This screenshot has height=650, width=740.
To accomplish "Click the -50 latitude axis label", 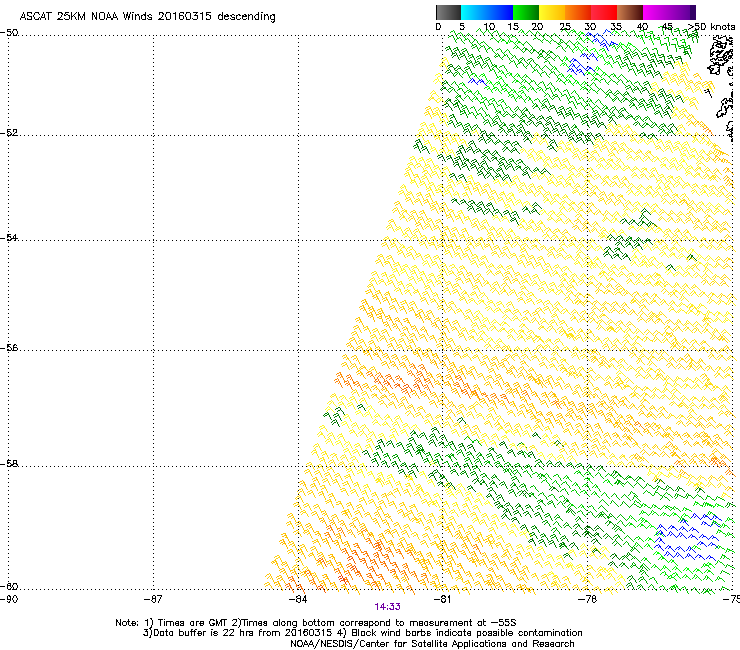I will coord(9,33).
